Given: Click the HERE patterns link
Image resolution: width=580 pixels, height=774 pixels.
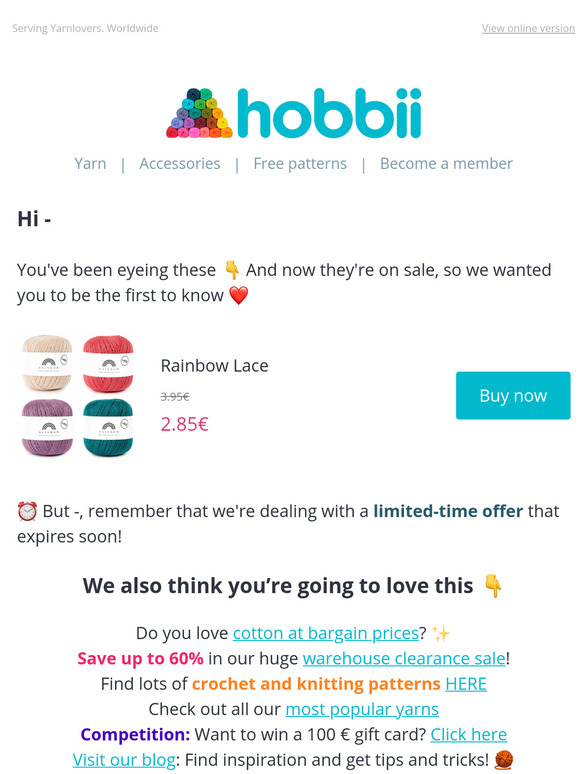Looking at the screenshot, I should [x=466, y=684].
